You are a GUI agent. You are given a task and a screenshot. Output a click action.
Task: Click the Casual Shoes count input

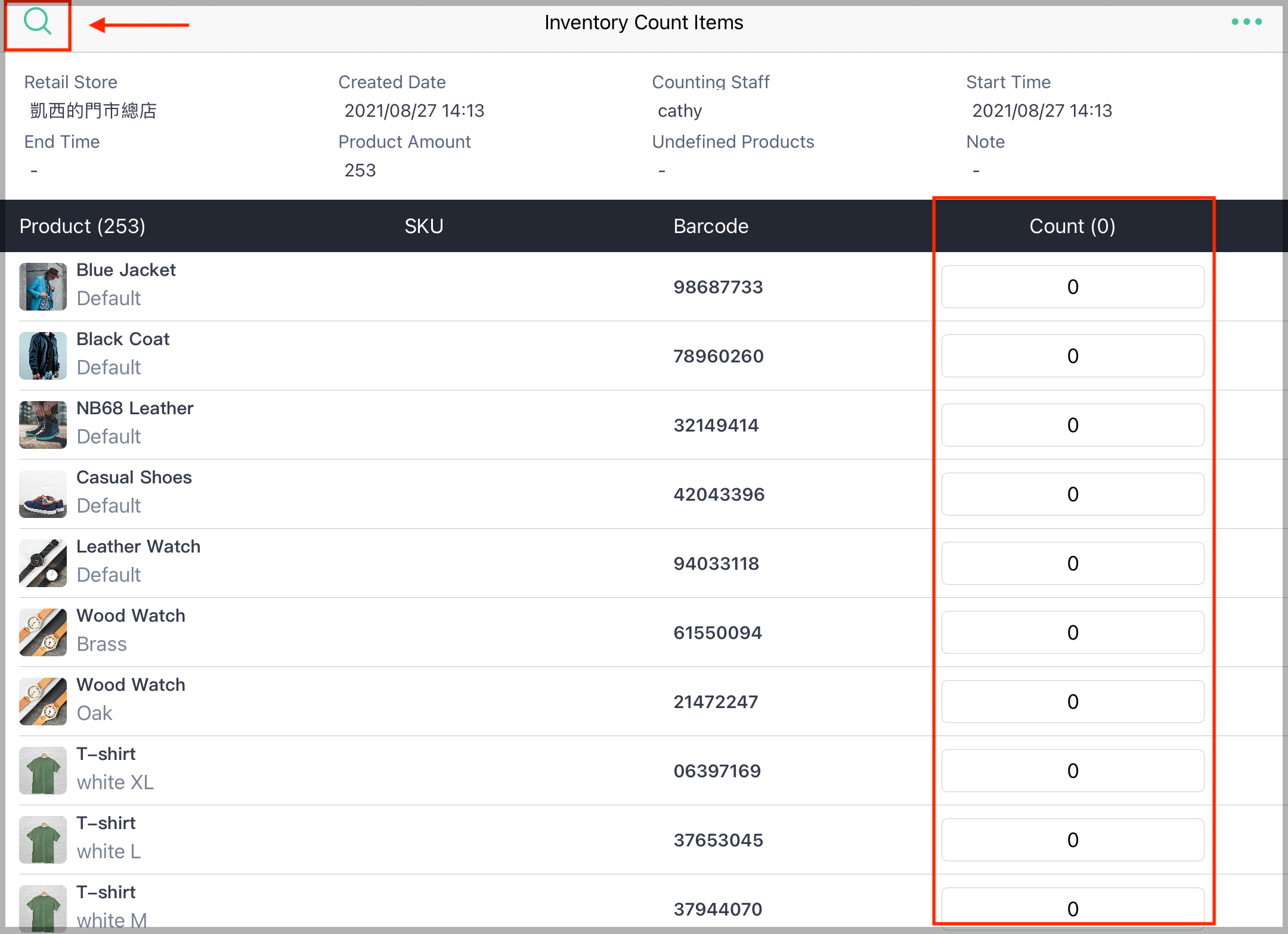coord(1072,494)
